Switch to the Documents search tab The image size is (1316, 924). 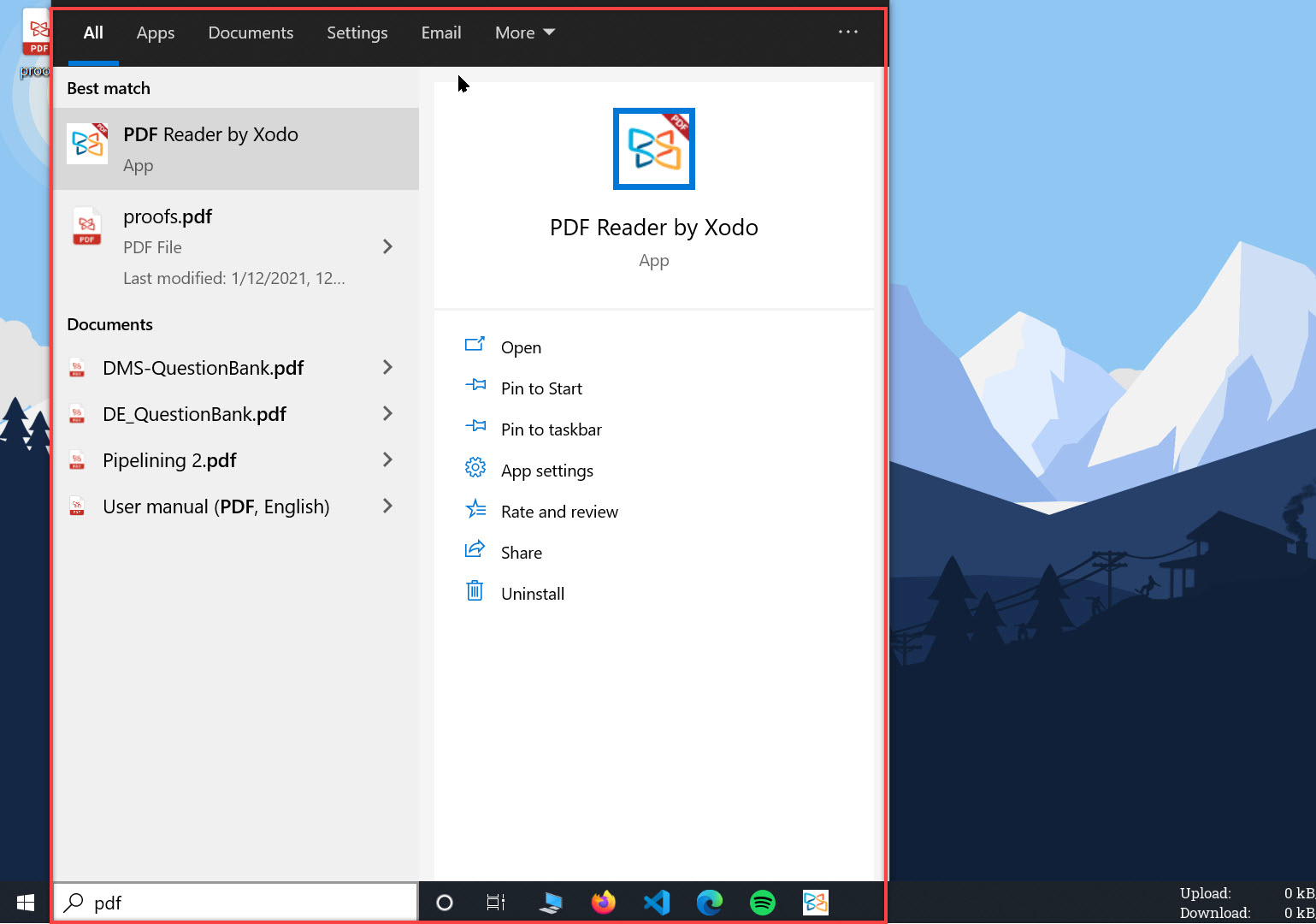(251, 33)
